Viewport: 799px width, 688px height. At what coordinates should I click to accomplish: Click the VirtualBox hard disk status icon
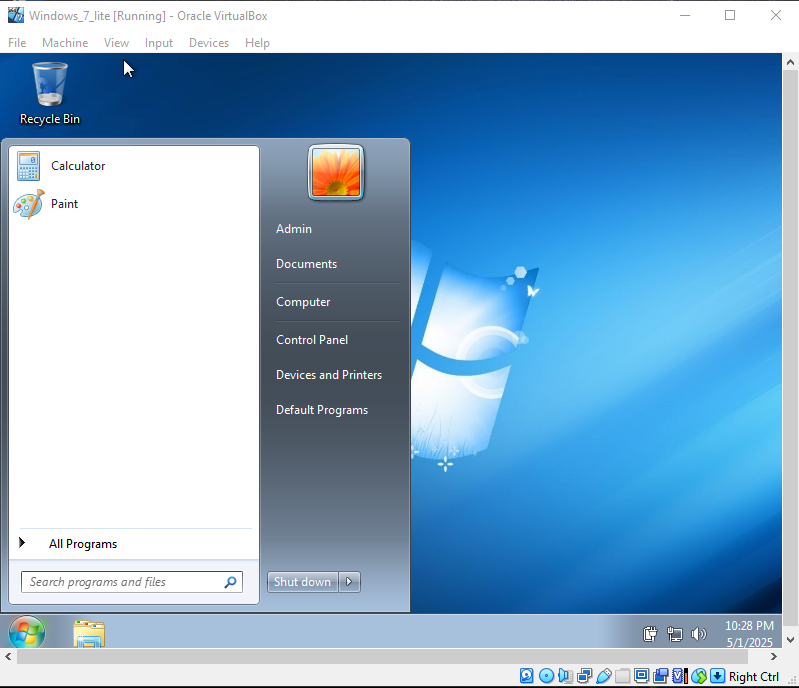527,676
